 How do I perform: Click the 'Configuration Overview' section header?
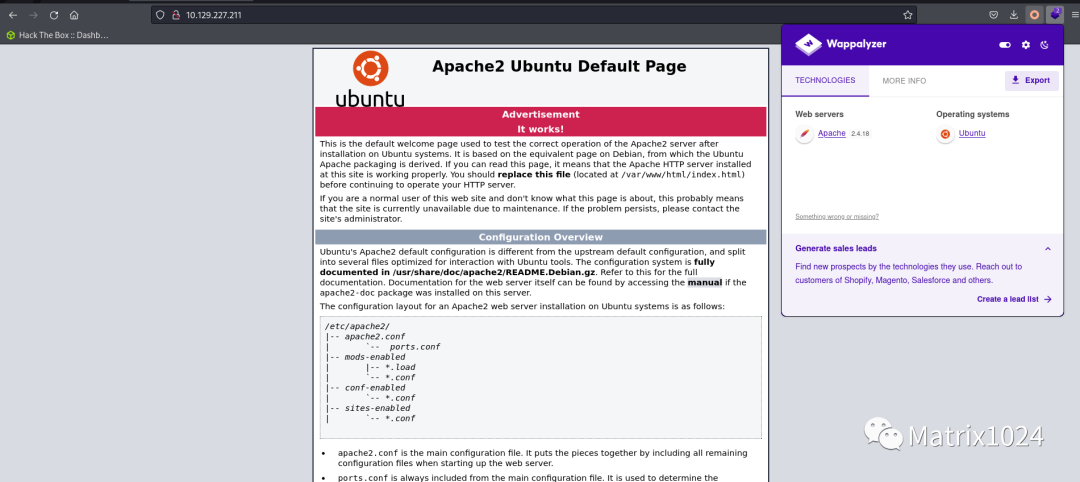[541, 238]
